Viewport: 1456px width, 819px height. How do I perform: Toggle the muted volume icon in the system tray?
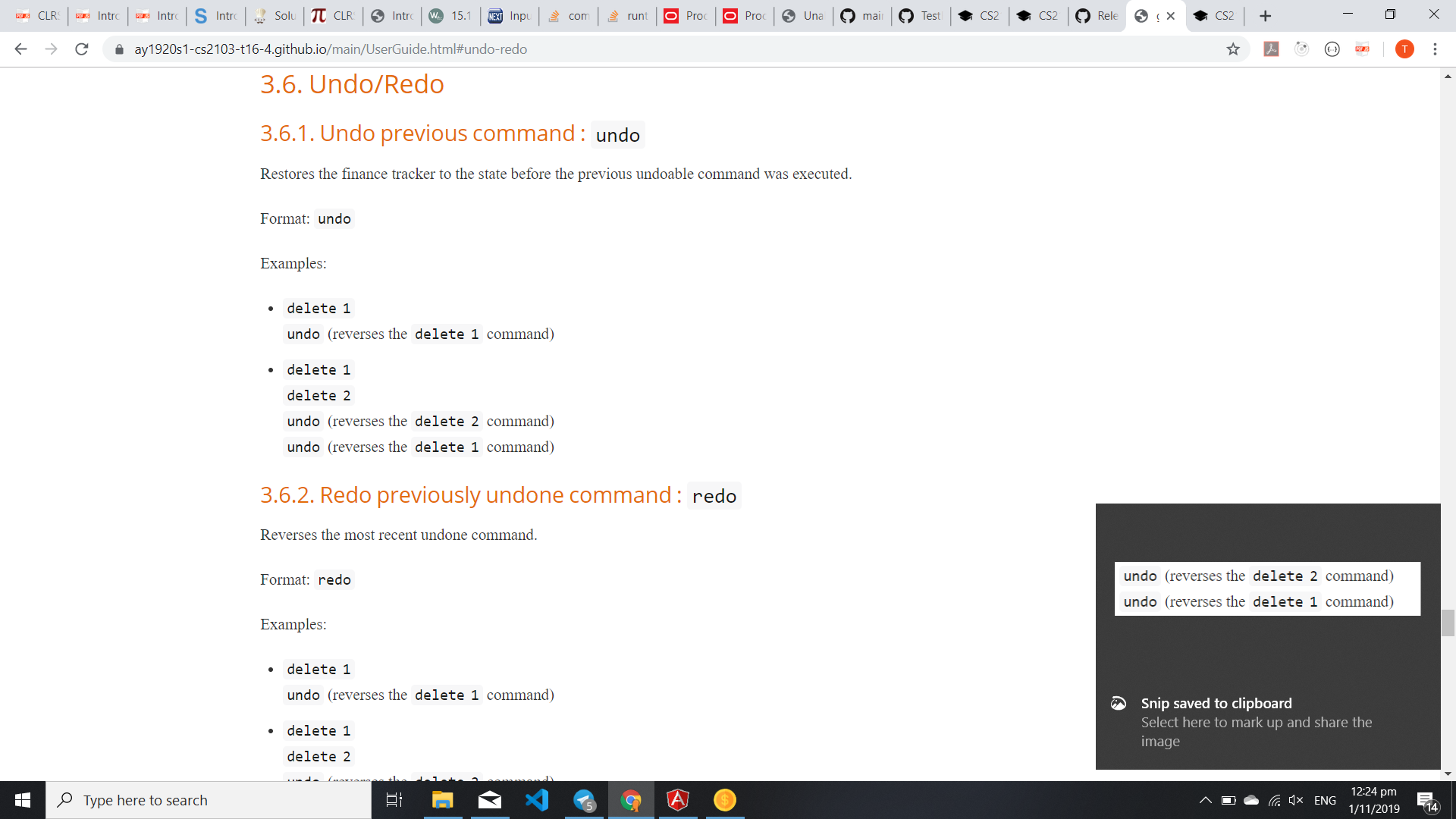click(x=1296, y=800)
